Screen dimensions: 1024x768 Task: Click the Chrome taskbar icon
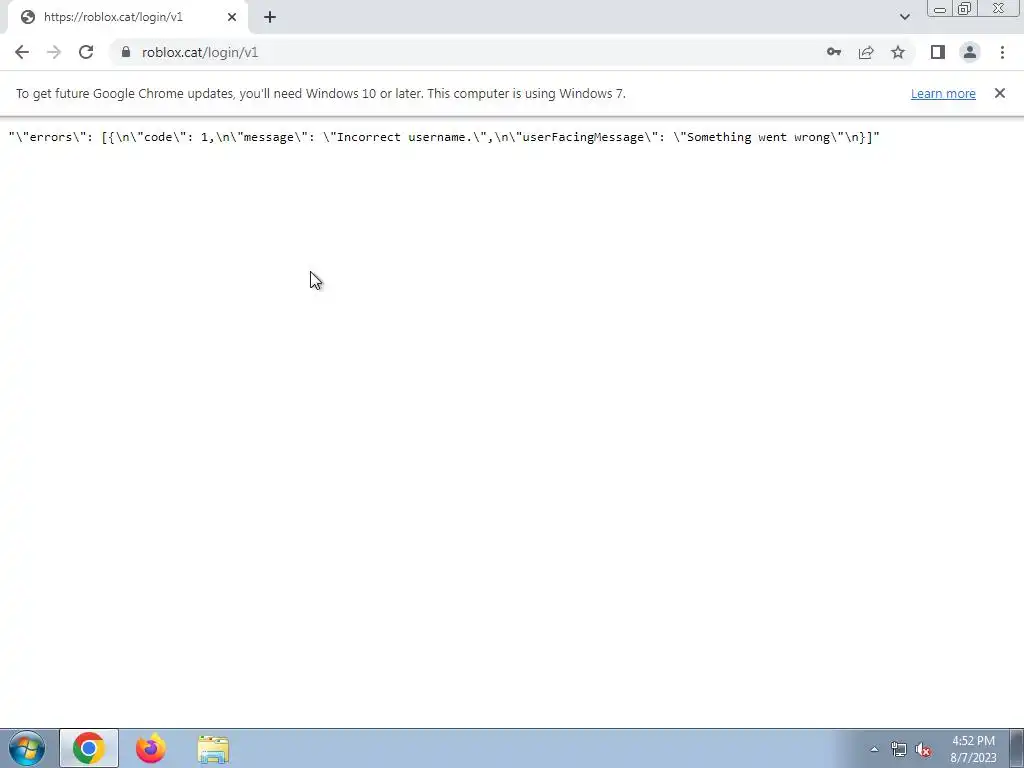pos(89,748)
